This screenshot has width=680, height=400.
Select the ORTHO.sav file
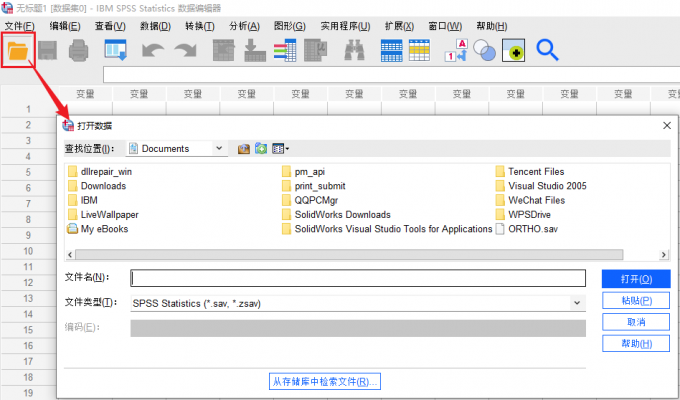point(527,229)
